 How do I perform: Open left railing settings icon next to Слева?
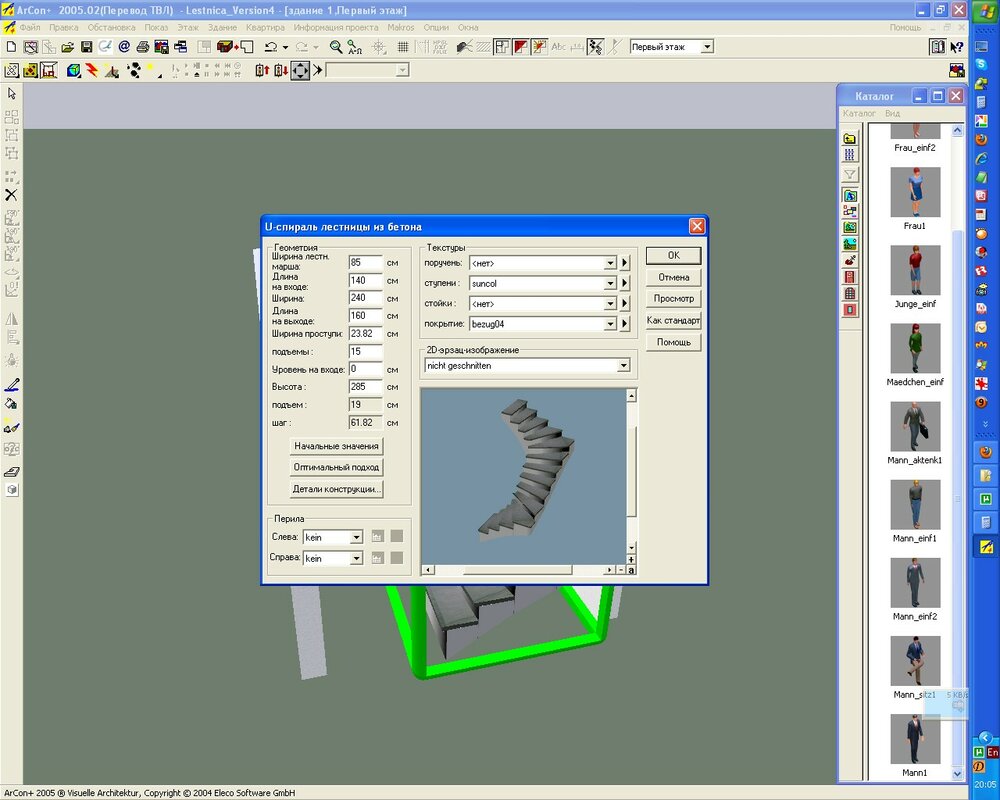(377, 537)
